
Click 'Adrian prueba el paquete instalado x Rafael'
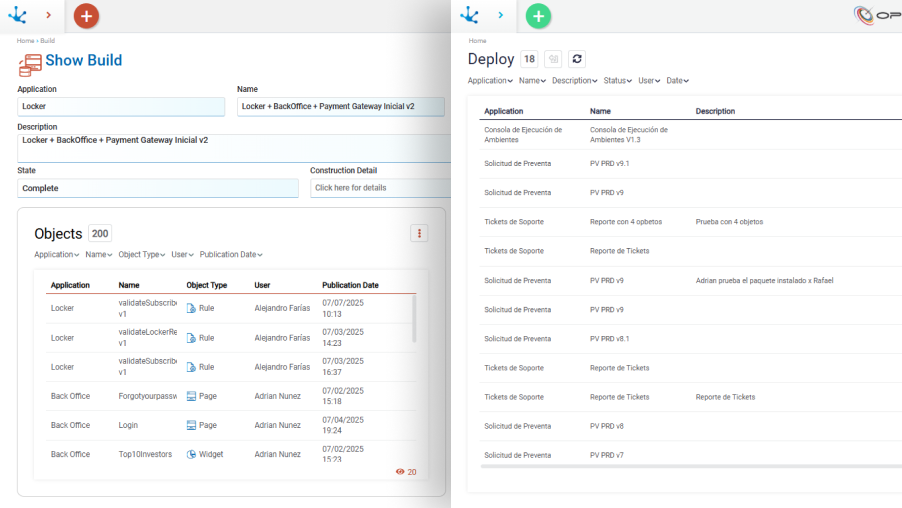764,281
